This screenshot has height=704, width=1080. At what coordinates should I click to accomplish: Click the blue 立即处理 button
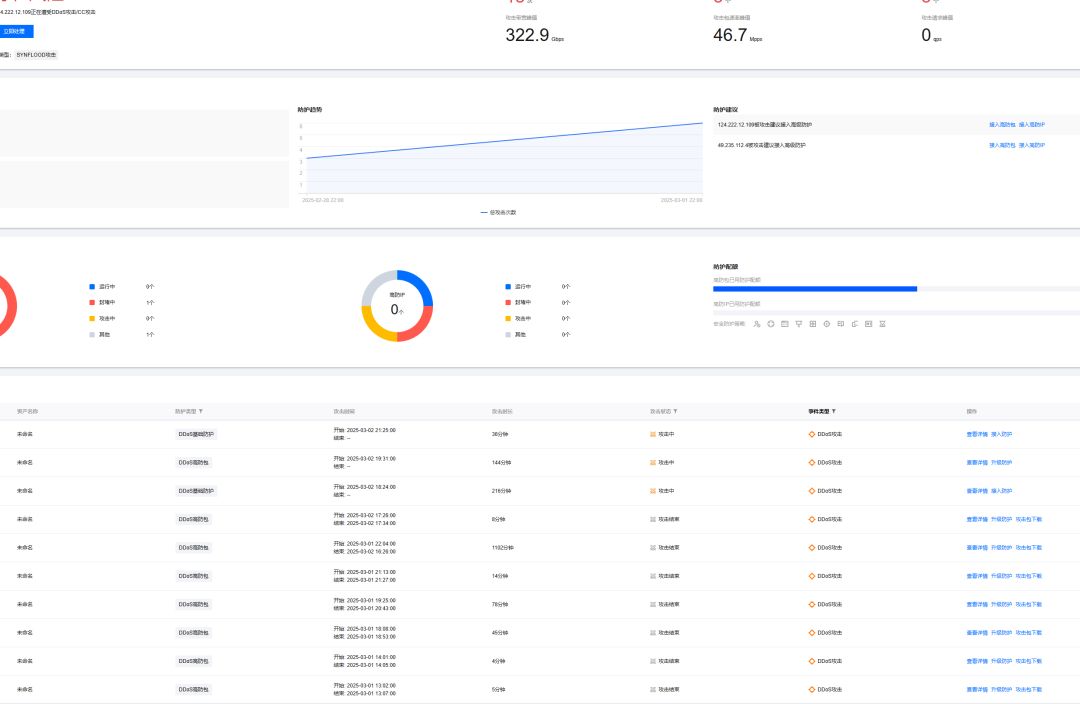[15, 32]
